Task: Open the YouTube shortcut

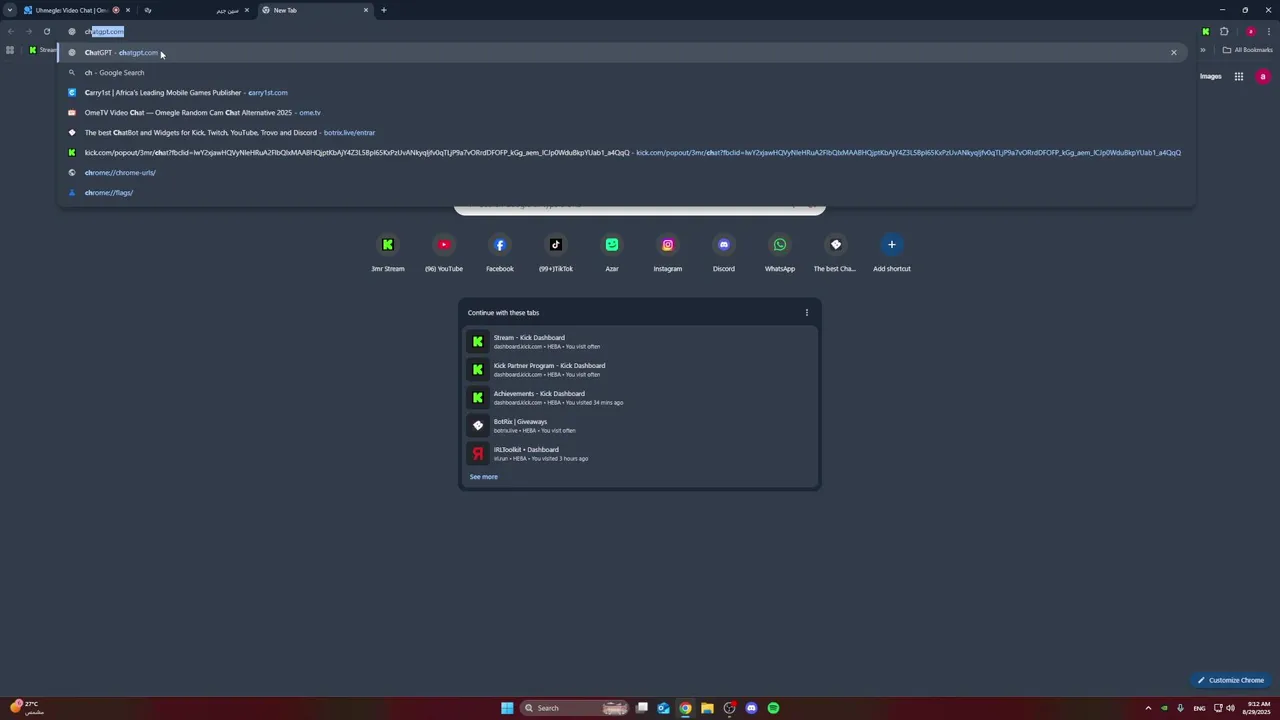Action: [x=444, y=253]
